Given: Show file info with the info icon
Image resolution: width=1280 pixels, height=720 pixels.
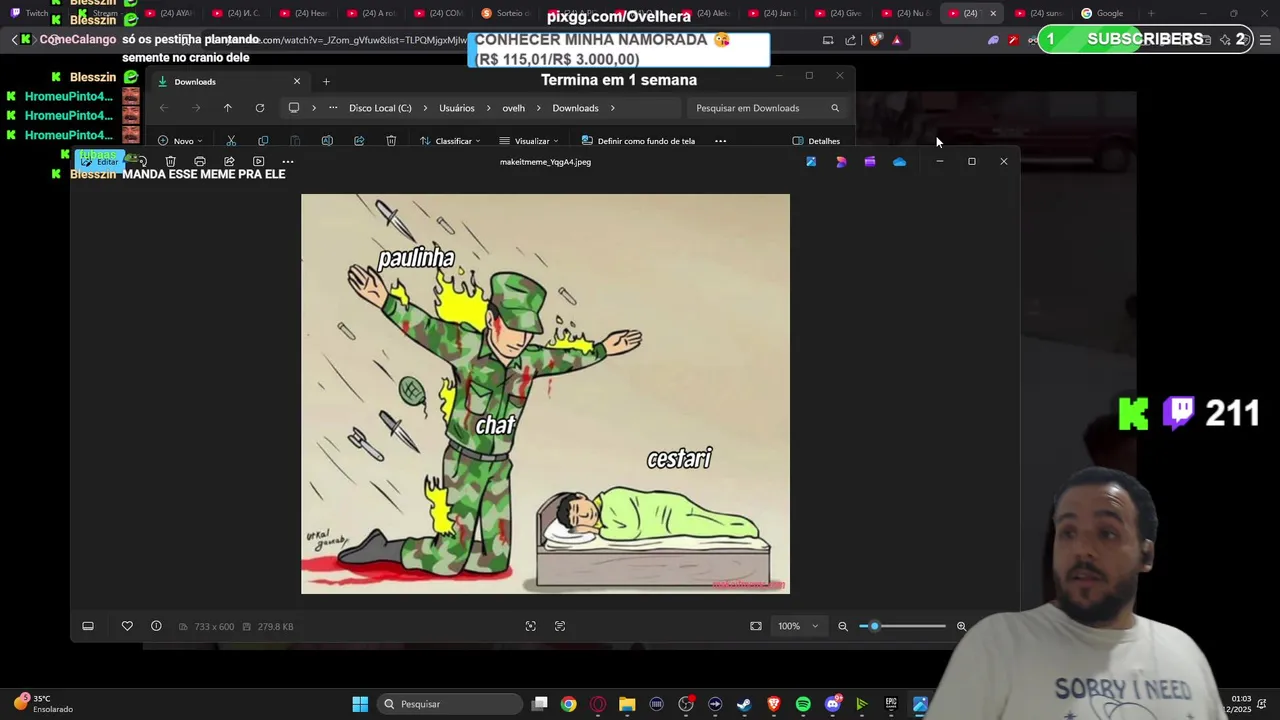Looking at the screenshot, I should point(156,626).
